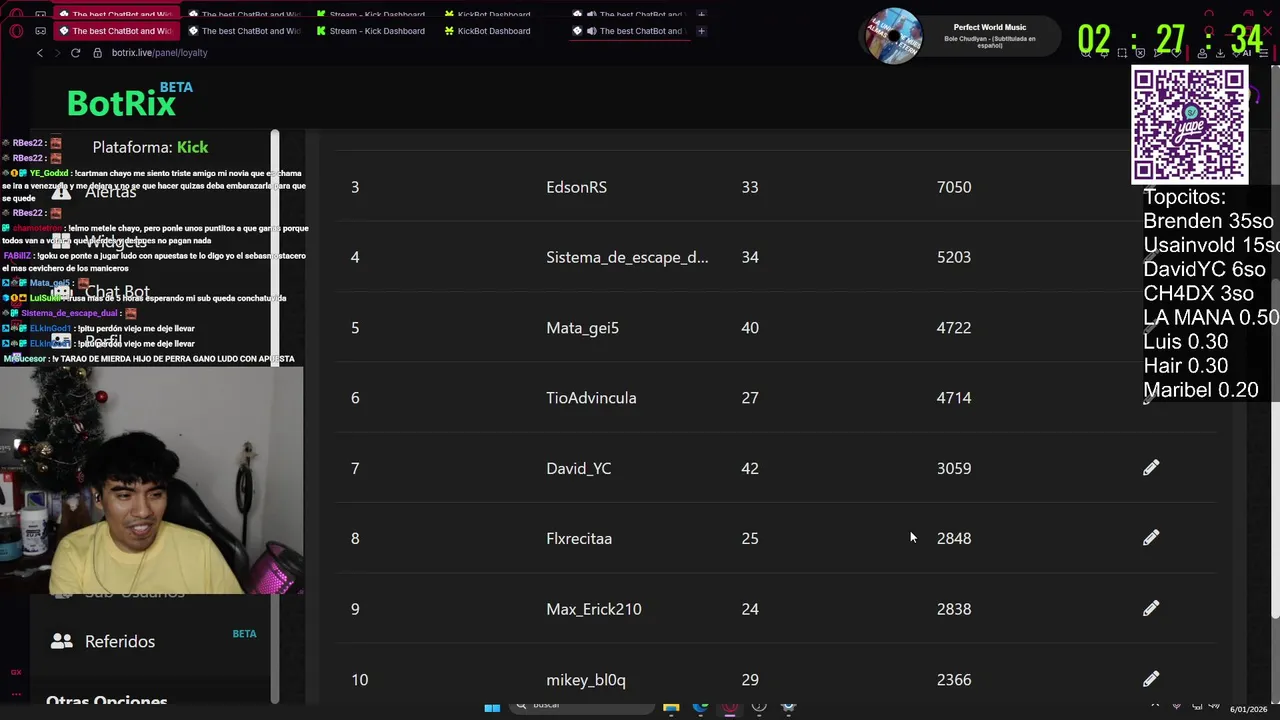
Task: Click the Referidos people icon
Action: pyautogui.click(x=62, y=641)
